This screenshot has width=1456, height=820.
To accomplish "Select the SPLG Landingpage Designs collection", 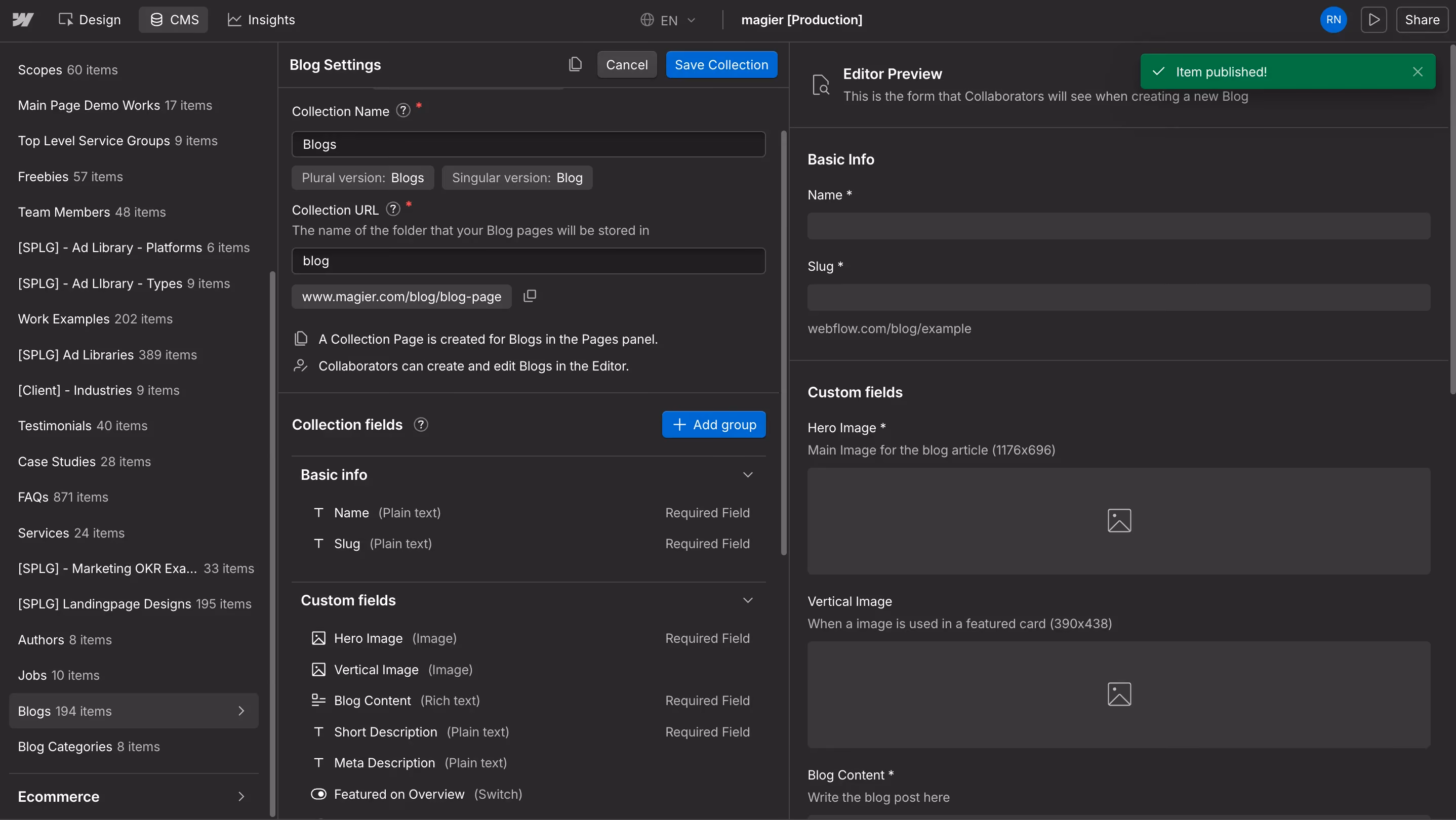I will (x=133, y=604).
